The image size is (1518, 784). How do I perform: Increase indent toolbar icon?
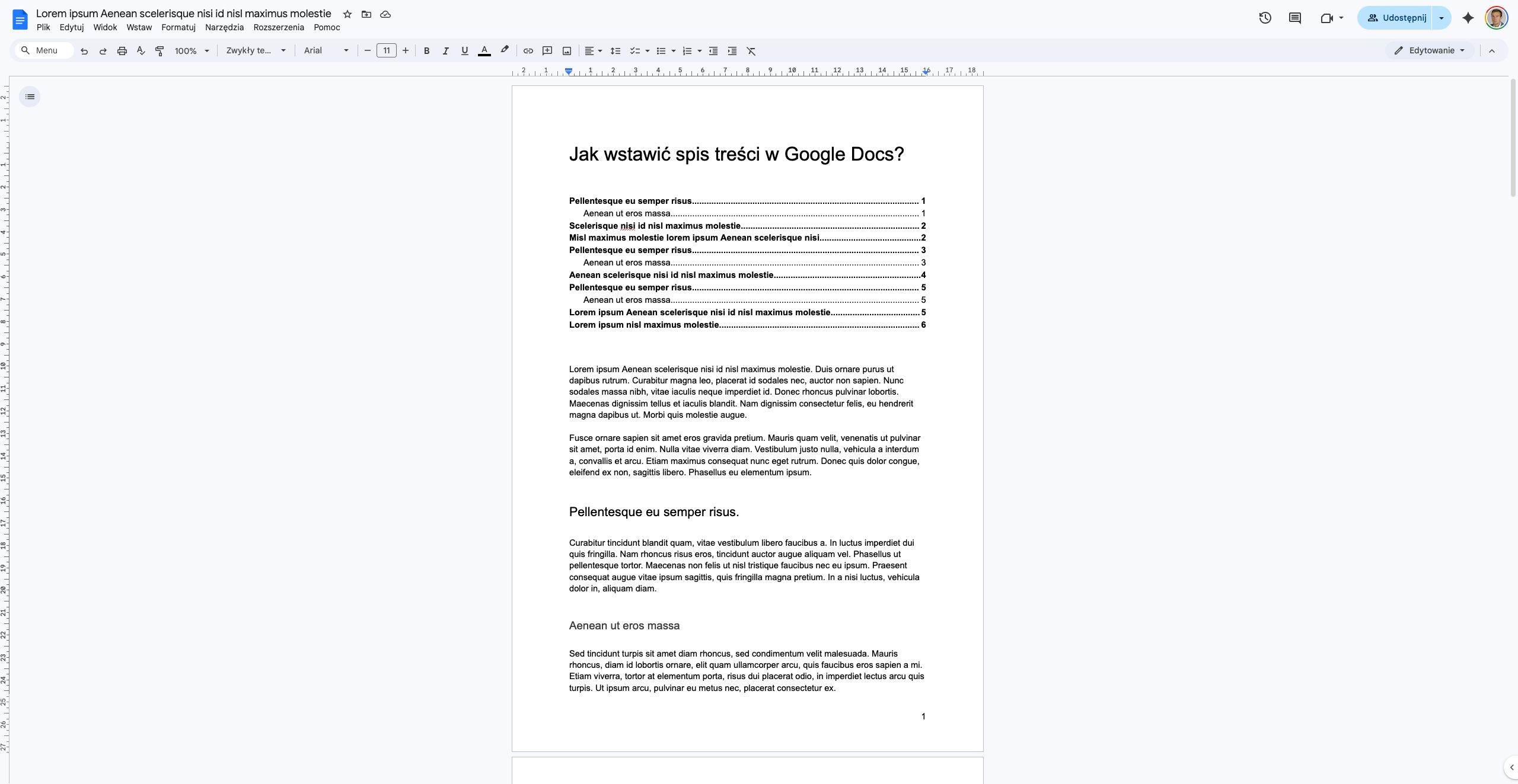(732, 51)
